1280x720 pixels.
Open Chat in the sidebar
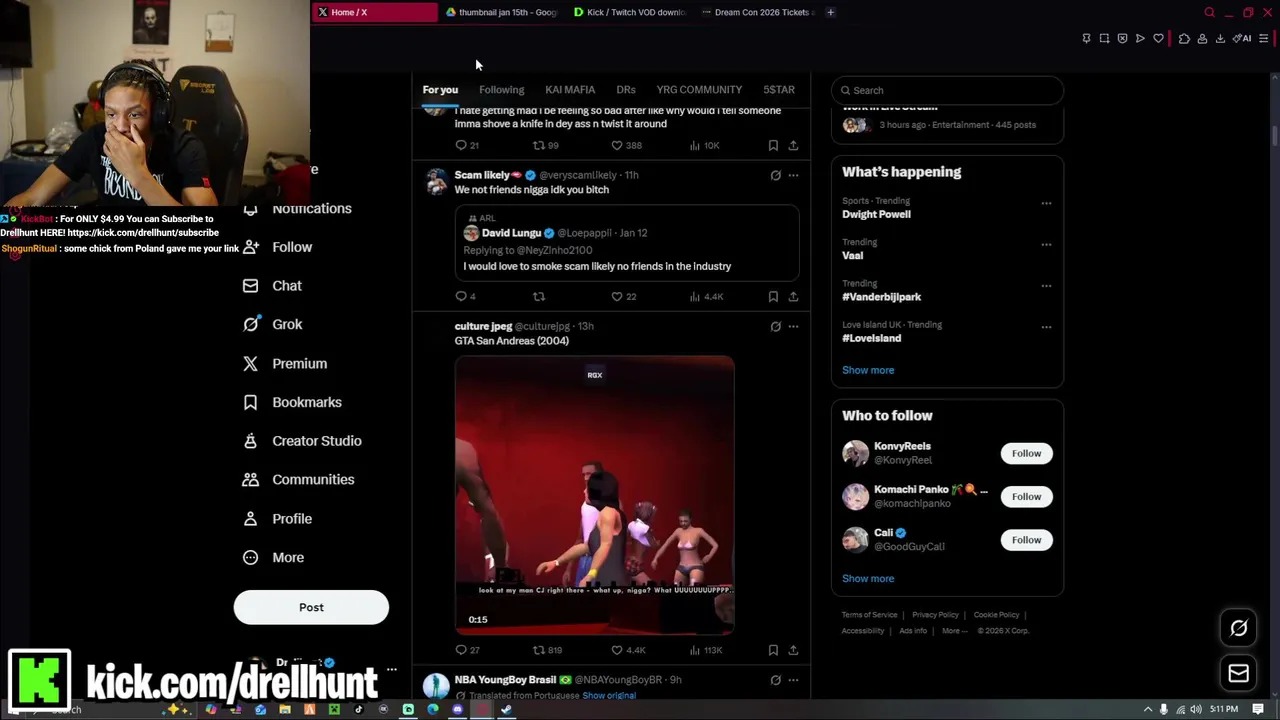[x=273, y=286]
